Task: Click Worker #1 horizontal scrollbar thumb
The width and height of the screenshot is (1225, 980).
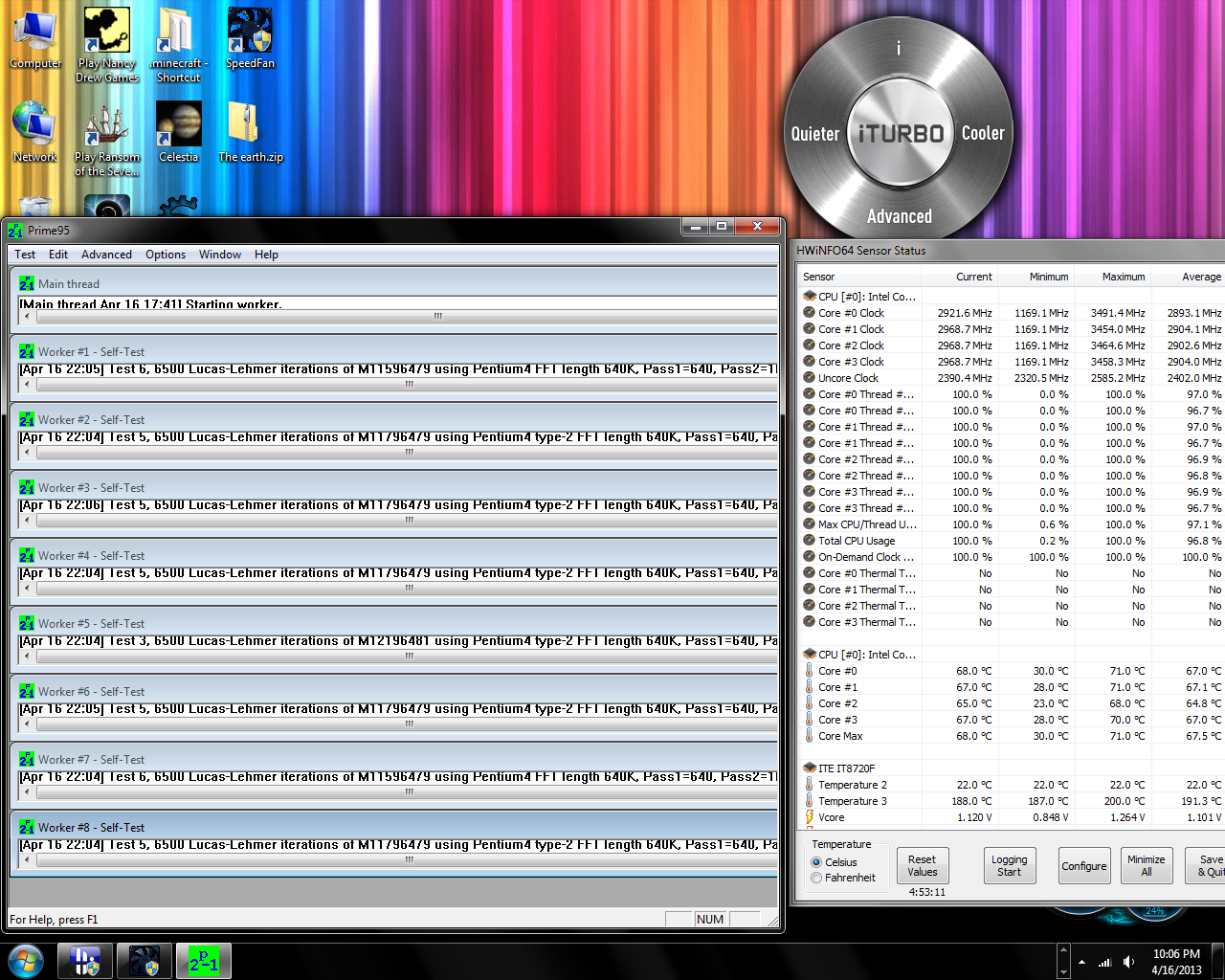Action: 409,384
